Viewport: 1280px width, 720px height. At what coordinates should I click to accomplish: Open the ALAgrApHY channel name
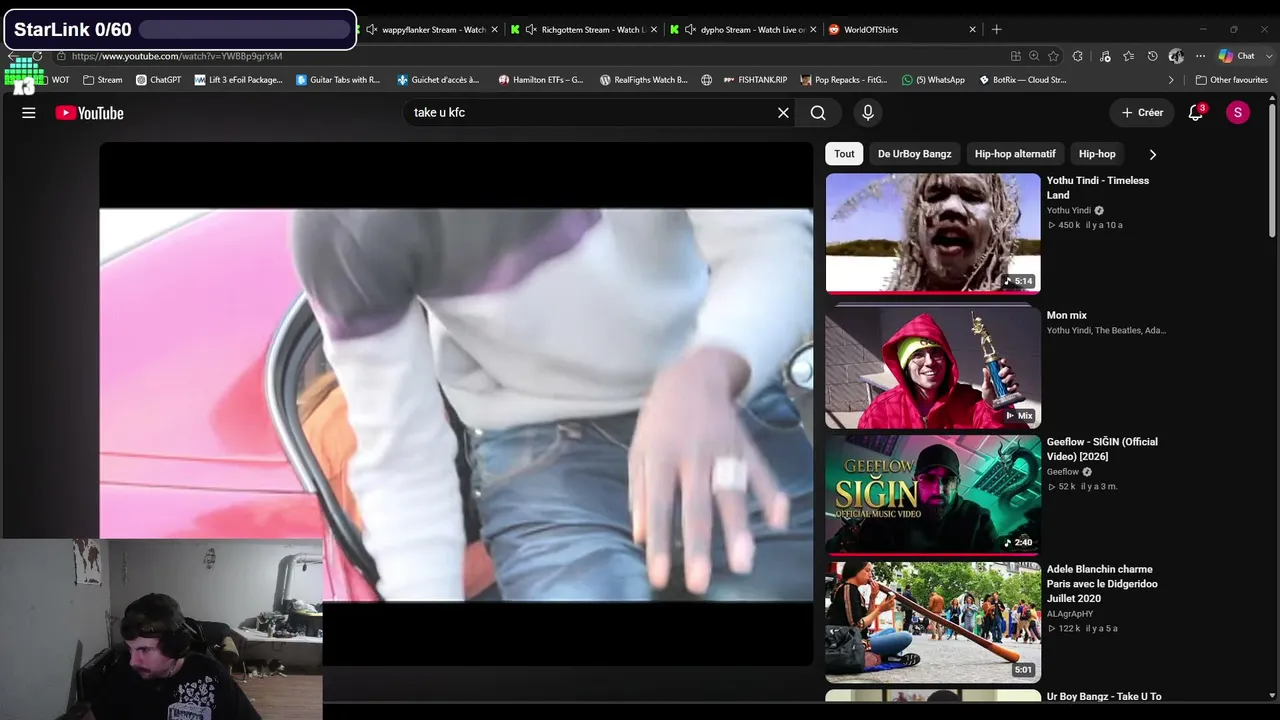click(x=1070, y=614)
